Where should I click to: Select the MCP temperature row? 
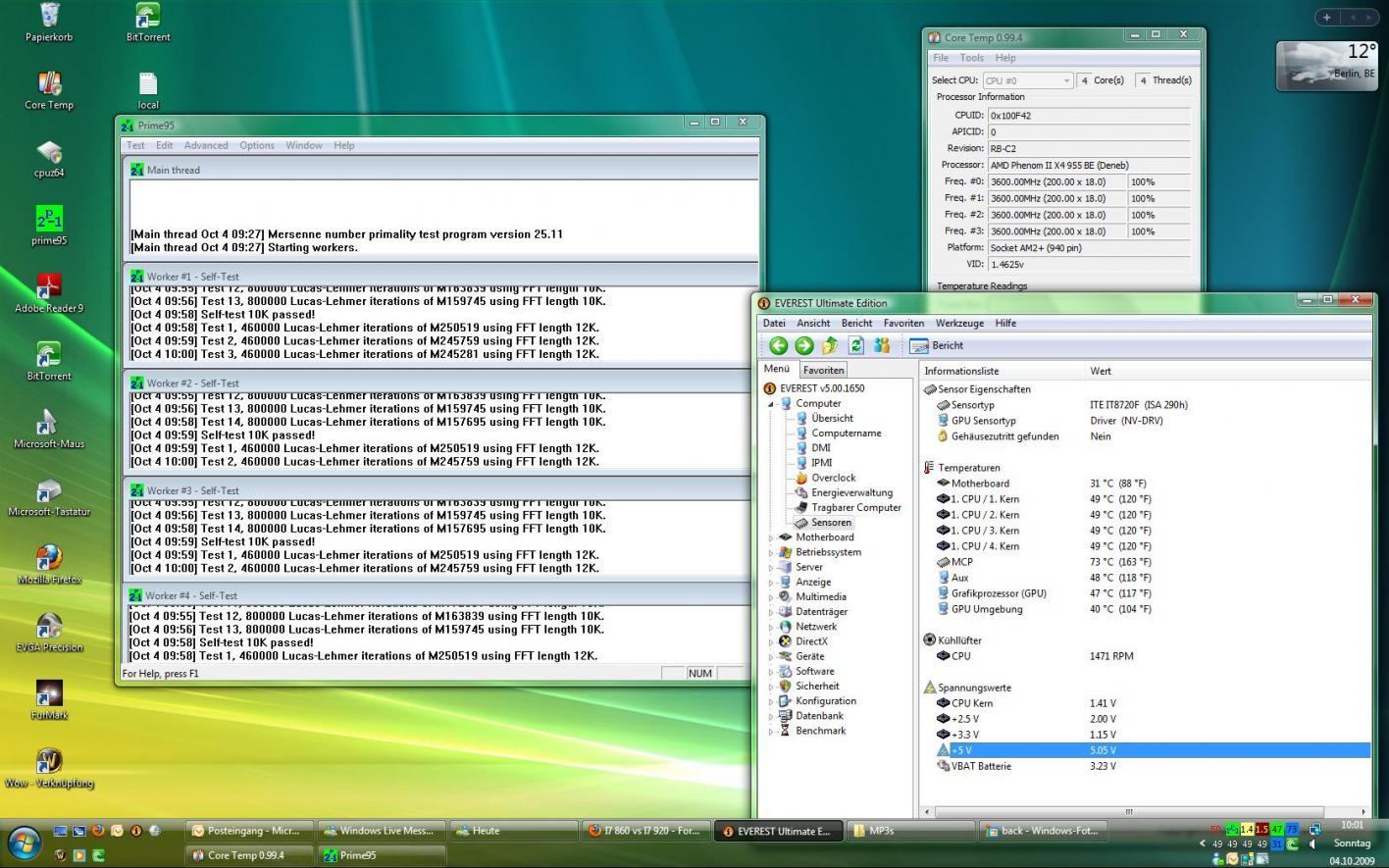pyautogui.click(x=1144, y=562)
